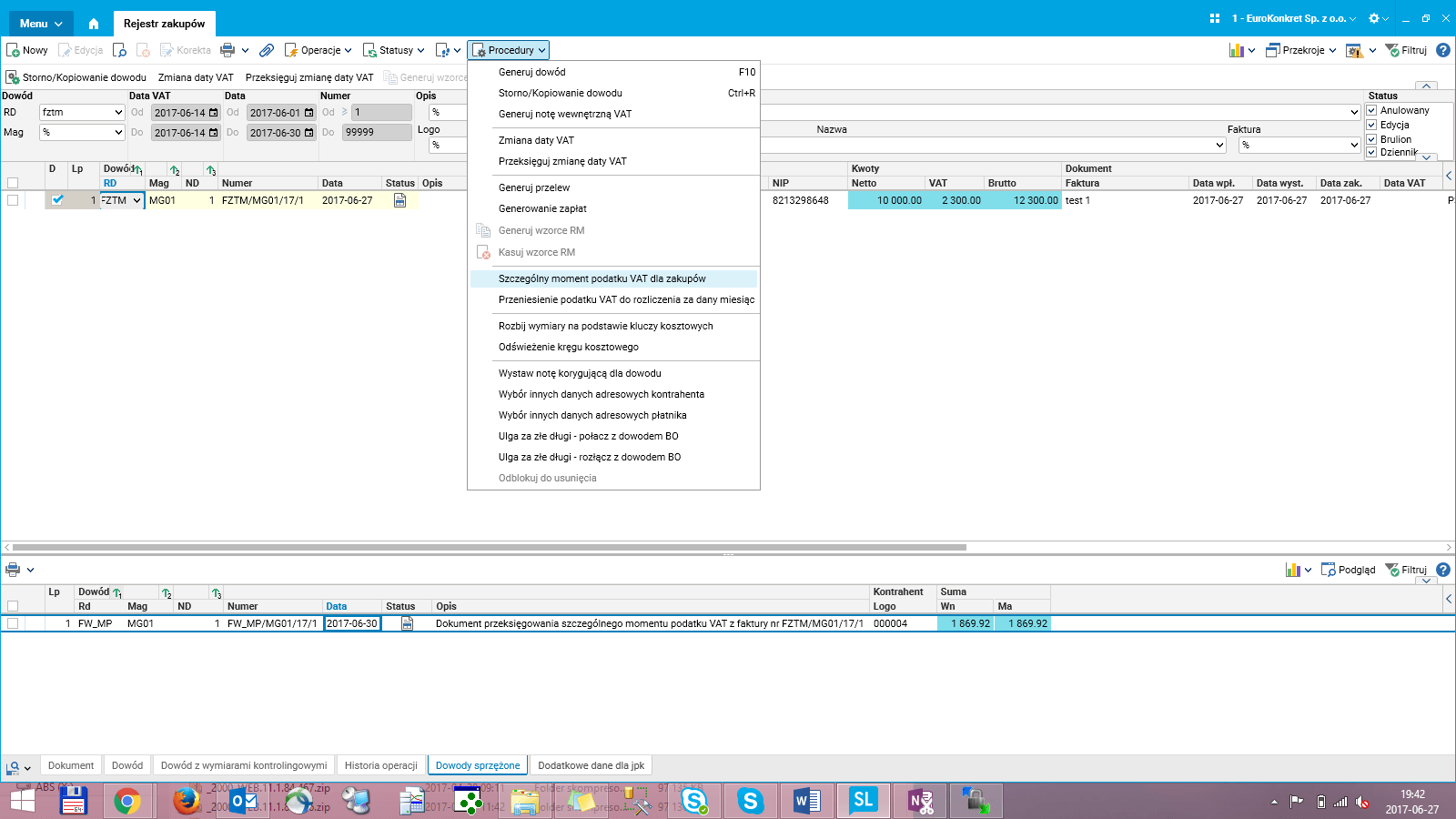The height and width of the screenshot is (819, 1456).
Task: Open Firefox from the taskbar
Action: click(186, 802)
